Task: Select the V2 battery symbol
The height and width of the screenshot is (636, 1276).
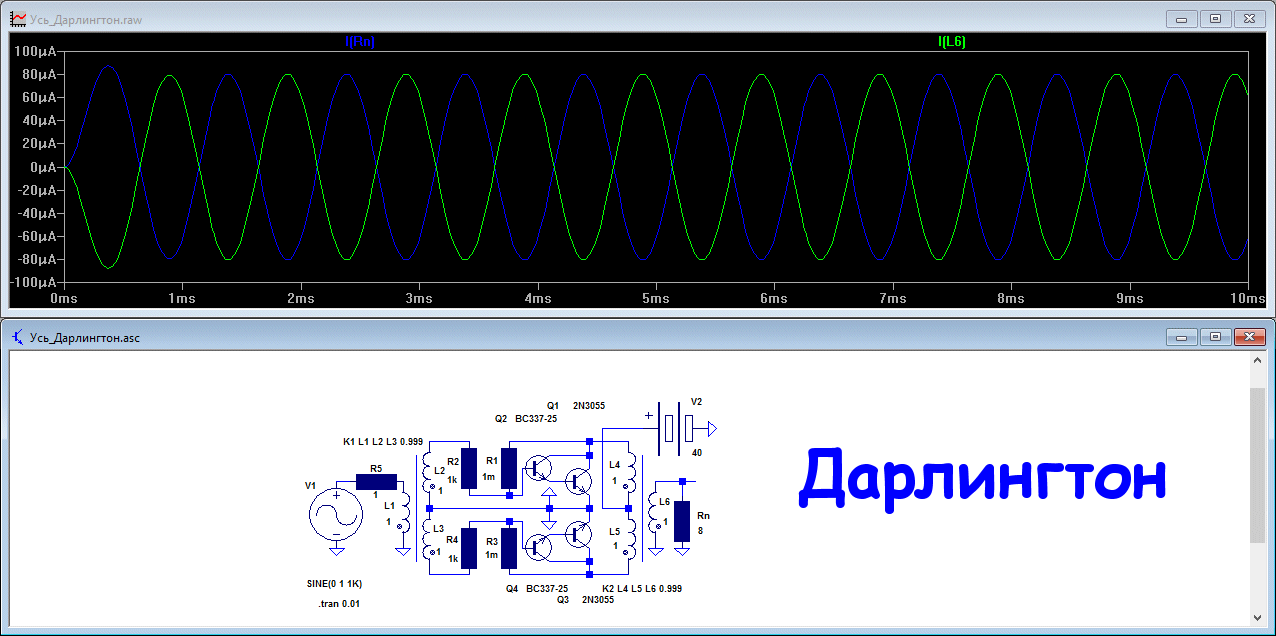Action: coord(676,428)
